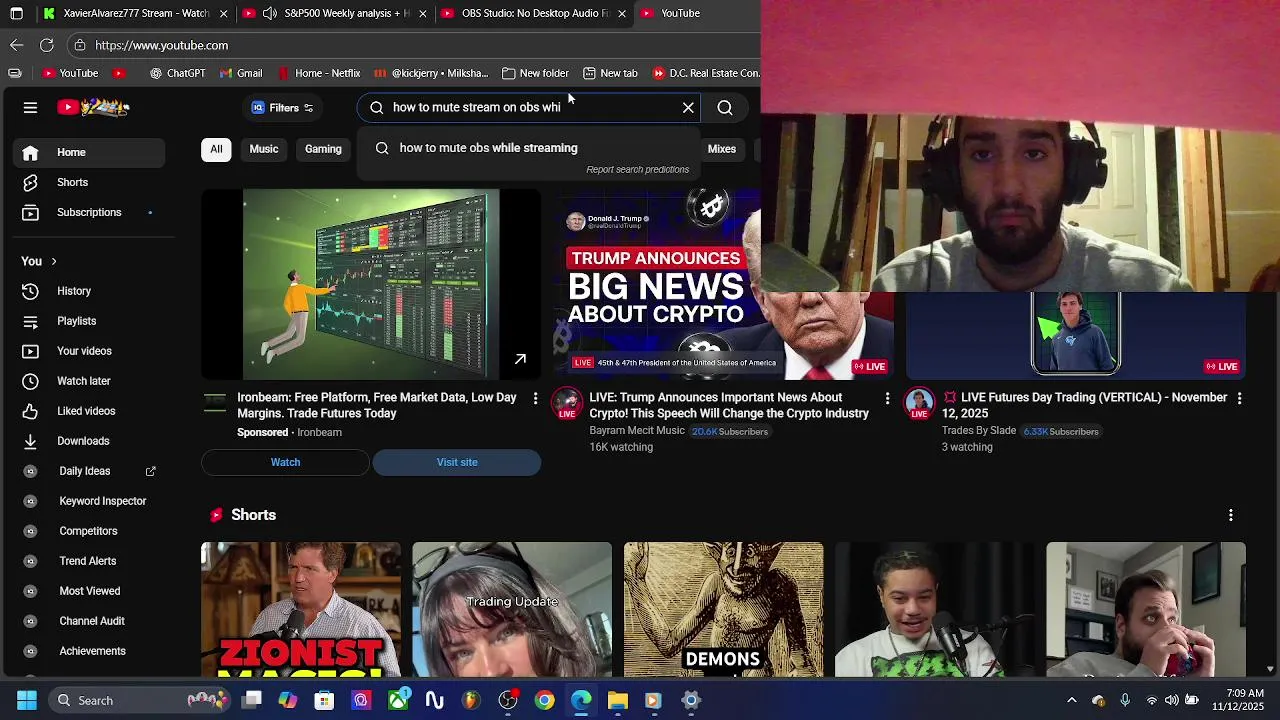
Task: Go to Home in sidebar
Action: 88,152
